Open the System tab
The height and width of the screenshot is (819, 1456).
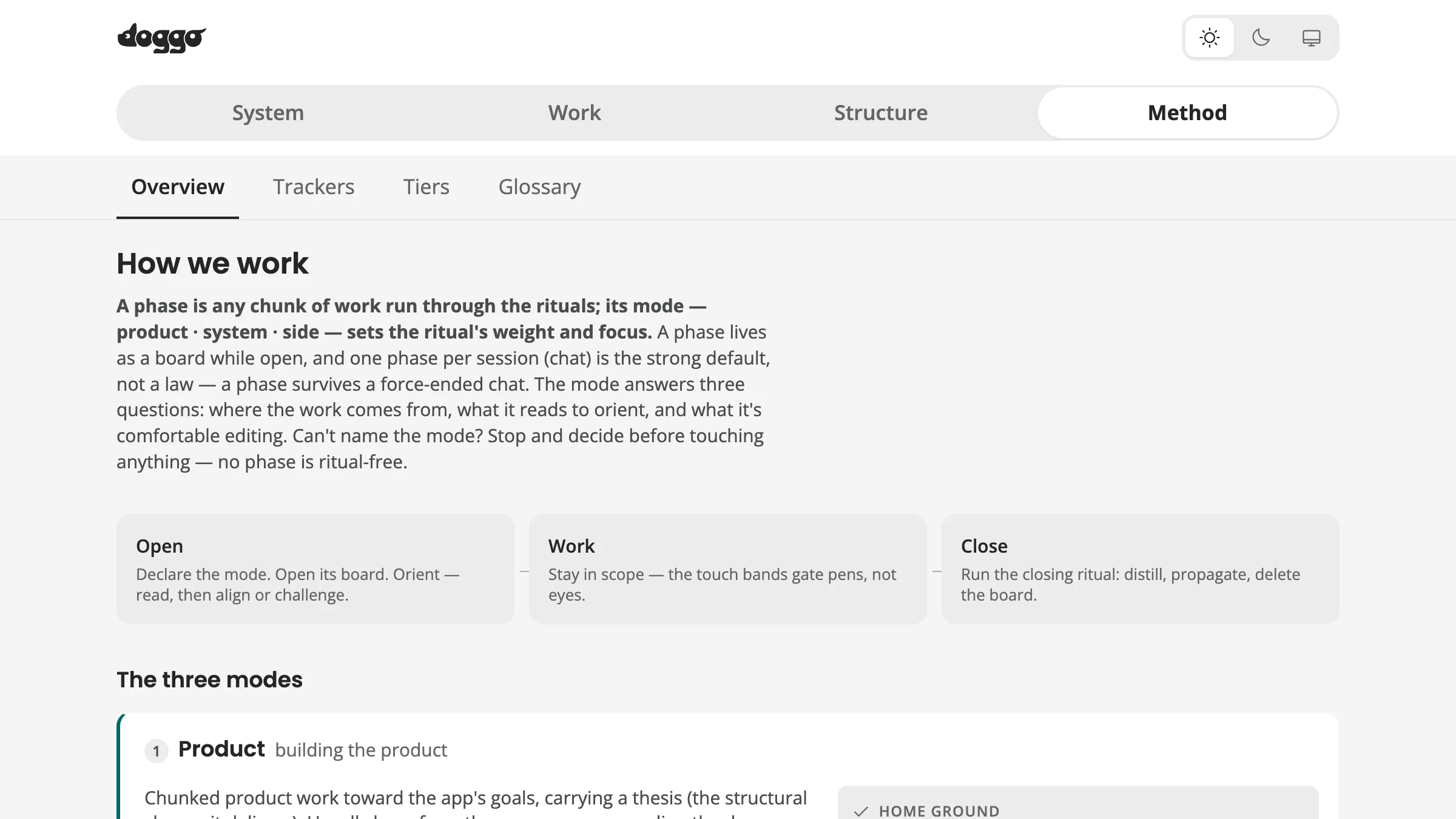click(x=268, y=113)
